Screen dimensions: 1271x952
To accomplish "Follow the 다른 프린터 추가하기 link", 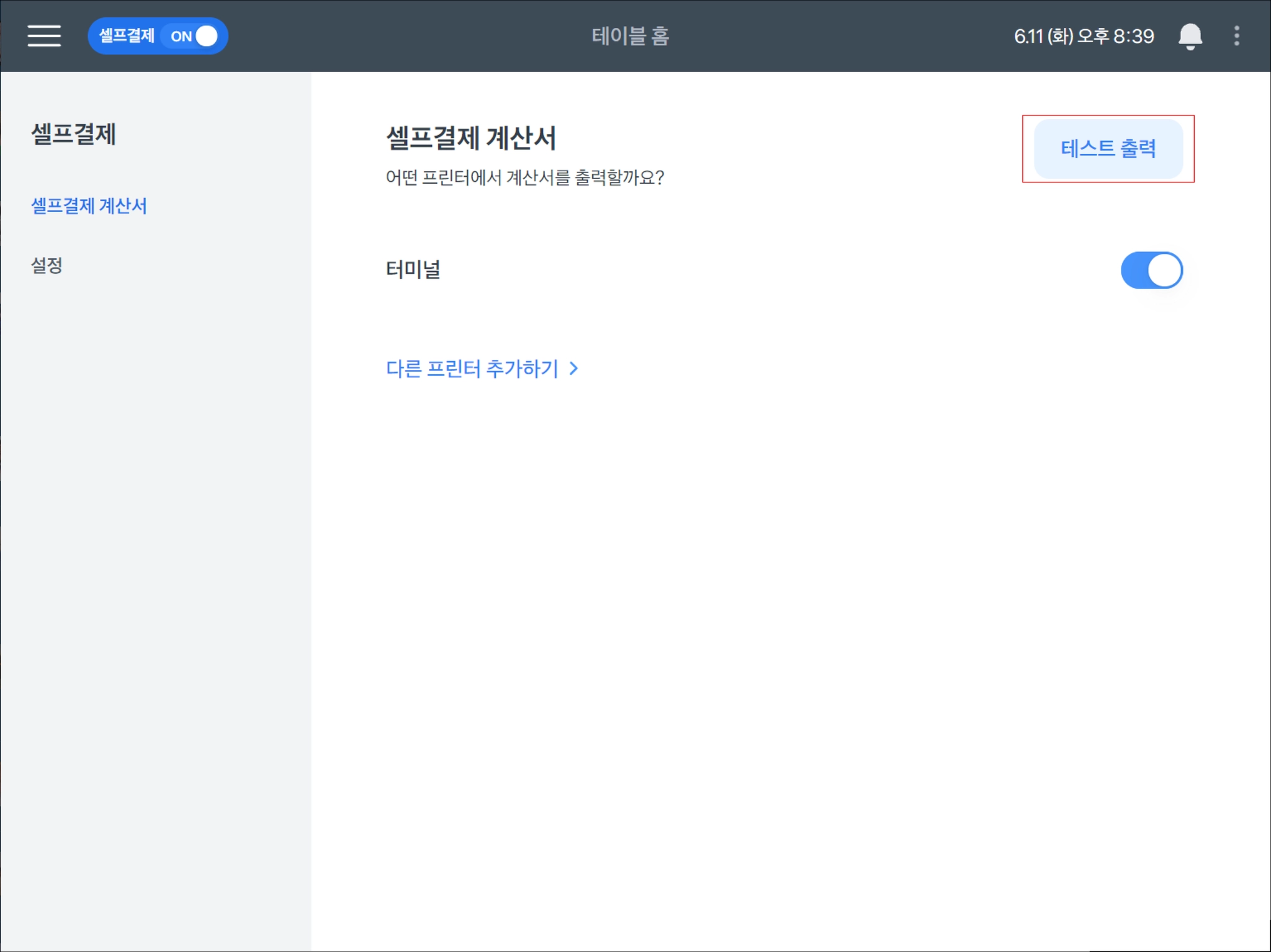I will tap(472, 369).
